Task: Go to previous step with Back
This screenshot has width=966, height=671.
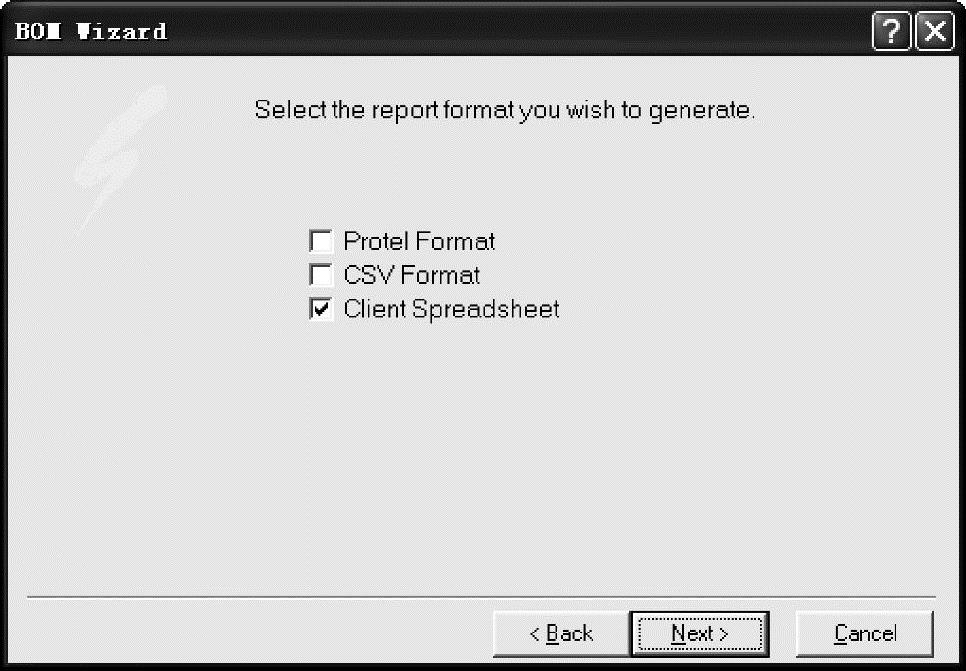Action: point(561,633)
